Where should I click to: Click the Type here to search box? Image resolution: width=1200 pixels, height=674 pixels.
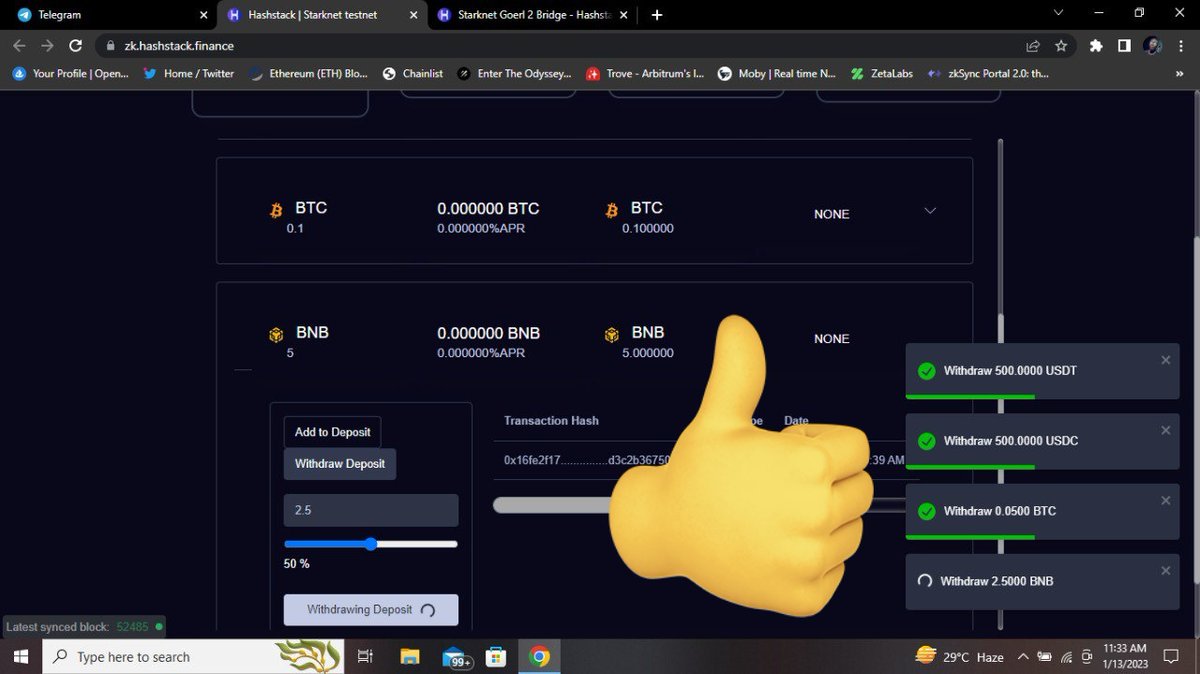(195, 657)
